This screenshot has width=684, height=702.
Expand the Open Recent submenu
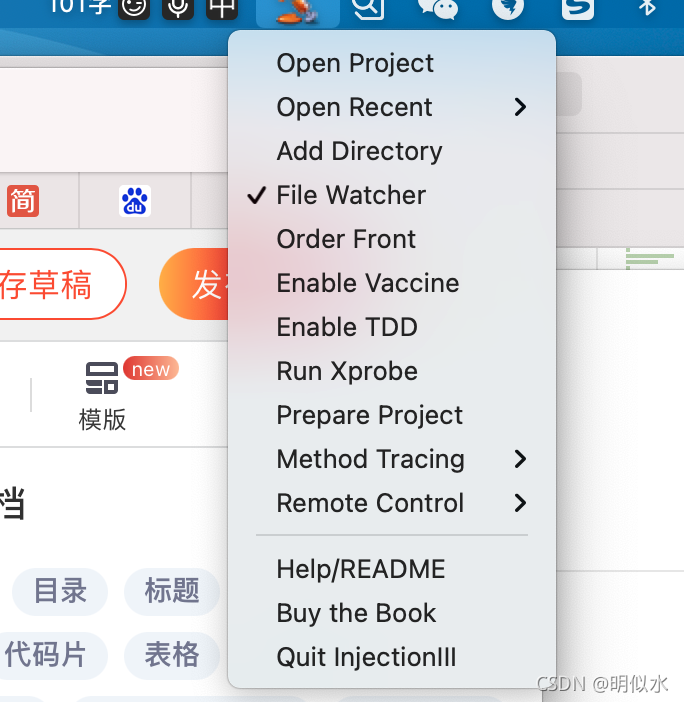point(392,107)
